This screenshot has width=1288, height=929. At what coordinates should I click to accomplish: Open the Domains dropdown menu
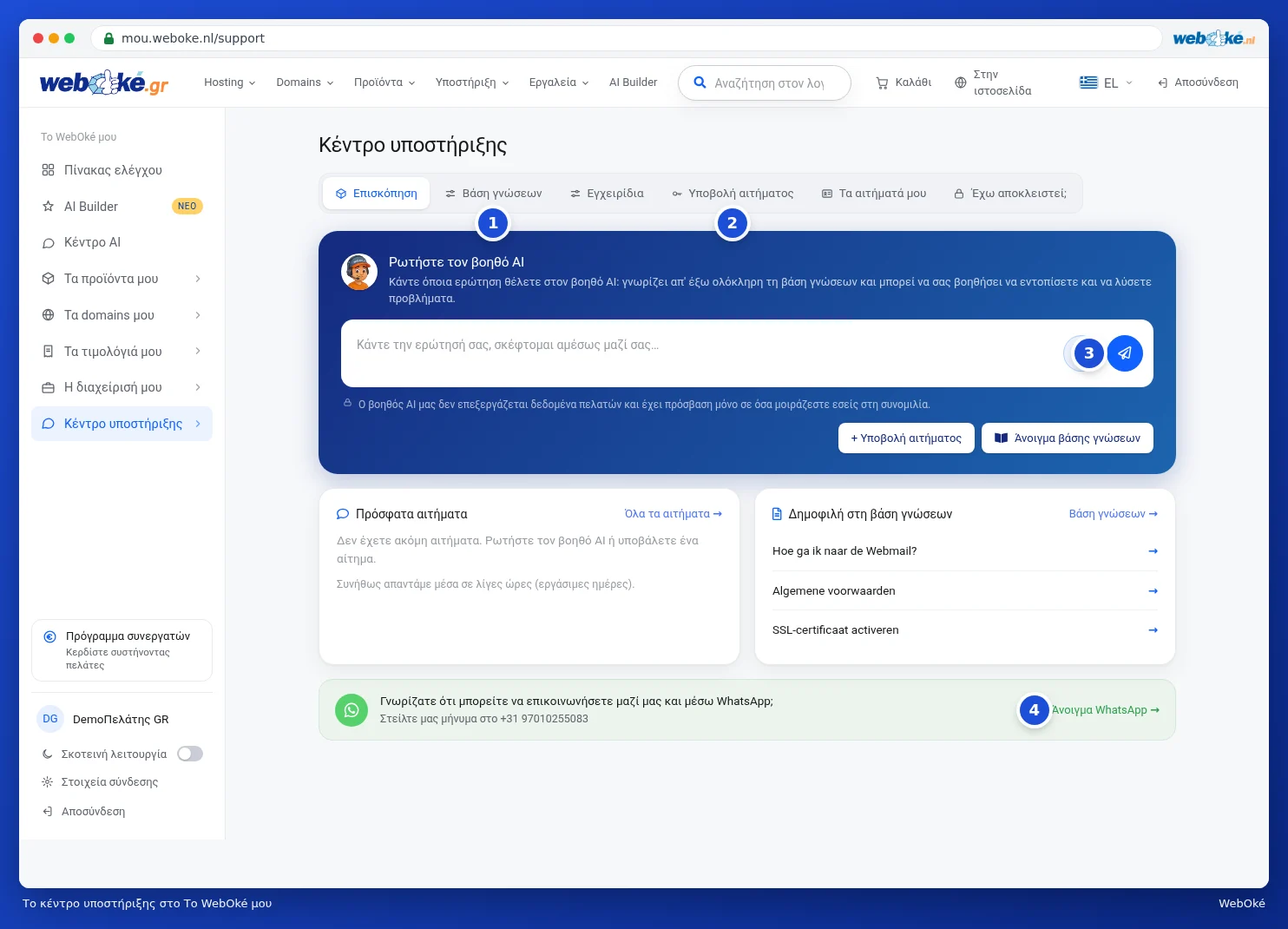tap(305, 82)
